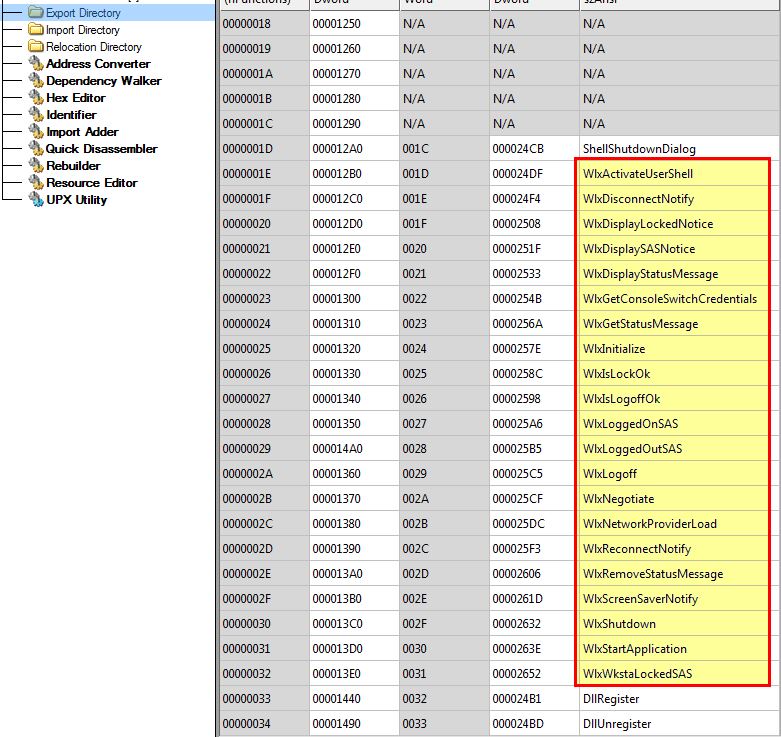
Task: Launch Address Converter from the tree
Action: tap(98, 64)
